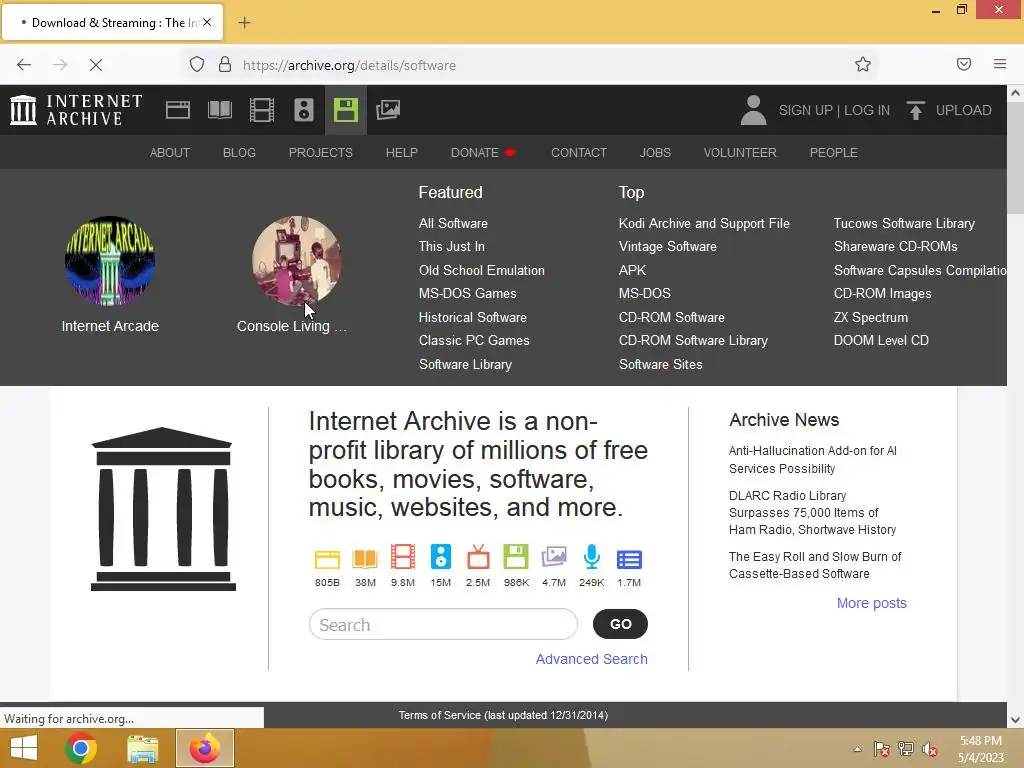Click the Internet Archive logo
Image resolution: width=1024 pixels, height=768 pixels.
pos(76,110)
